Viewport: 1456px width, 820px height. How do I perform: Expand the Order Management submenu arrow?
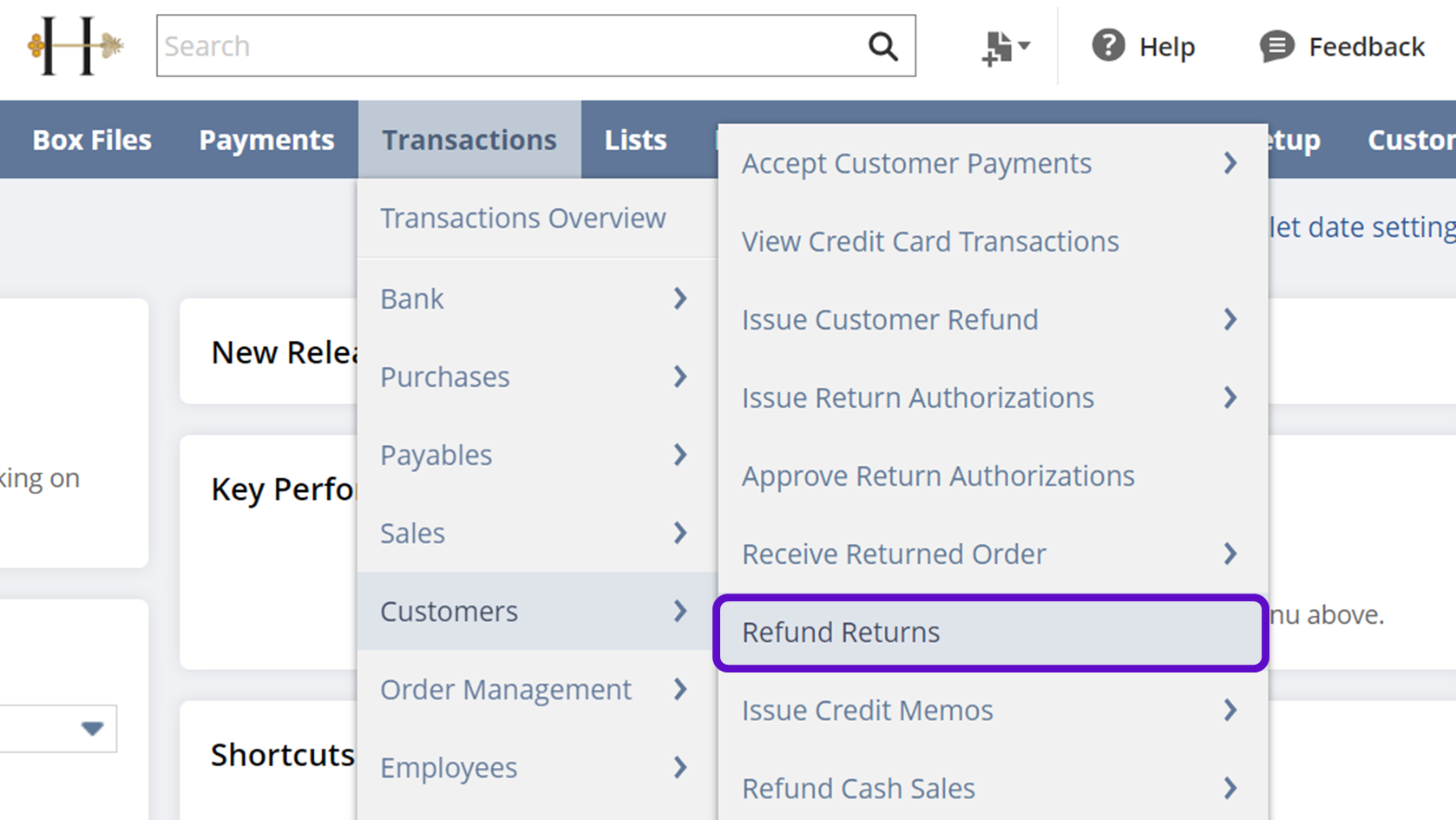680,689
